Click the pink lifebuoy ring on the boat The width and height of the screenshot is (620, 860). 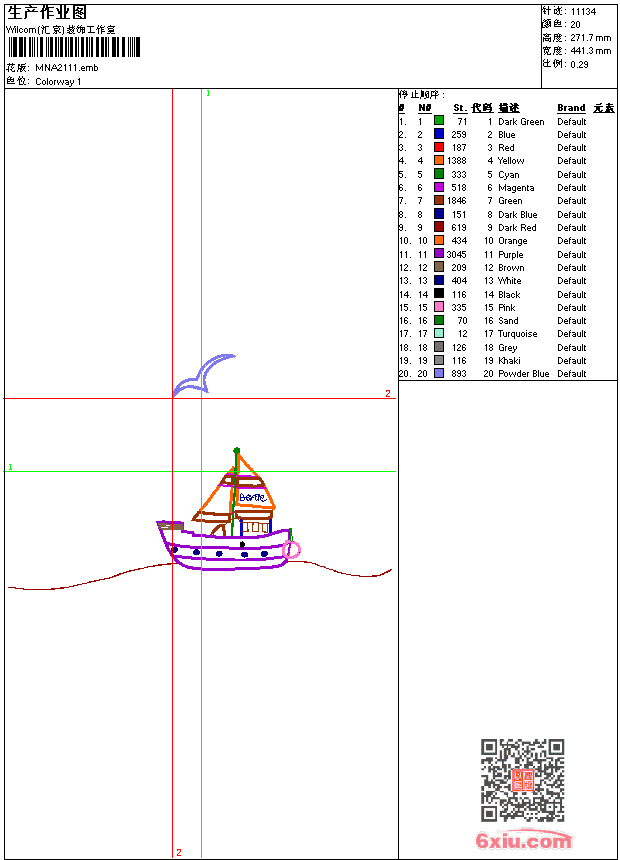(291, 550)
